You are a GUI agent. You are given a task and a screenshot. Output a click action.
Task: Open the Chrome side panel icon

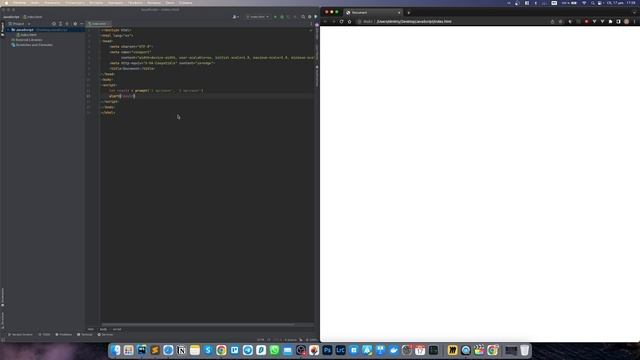tap(618, 21)
